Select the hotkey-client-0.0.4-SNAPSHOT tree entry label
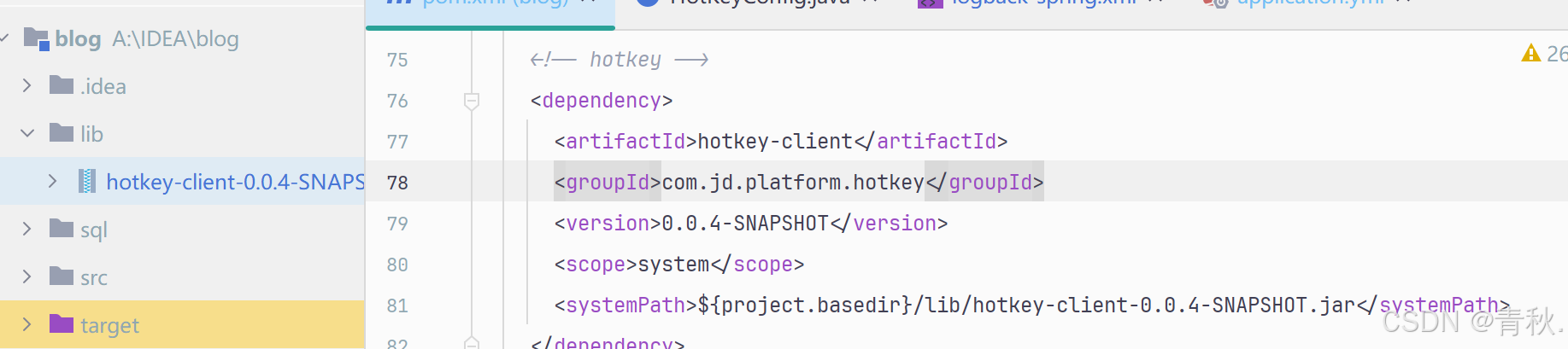1568x349 pixels. [x=235, y=182]
